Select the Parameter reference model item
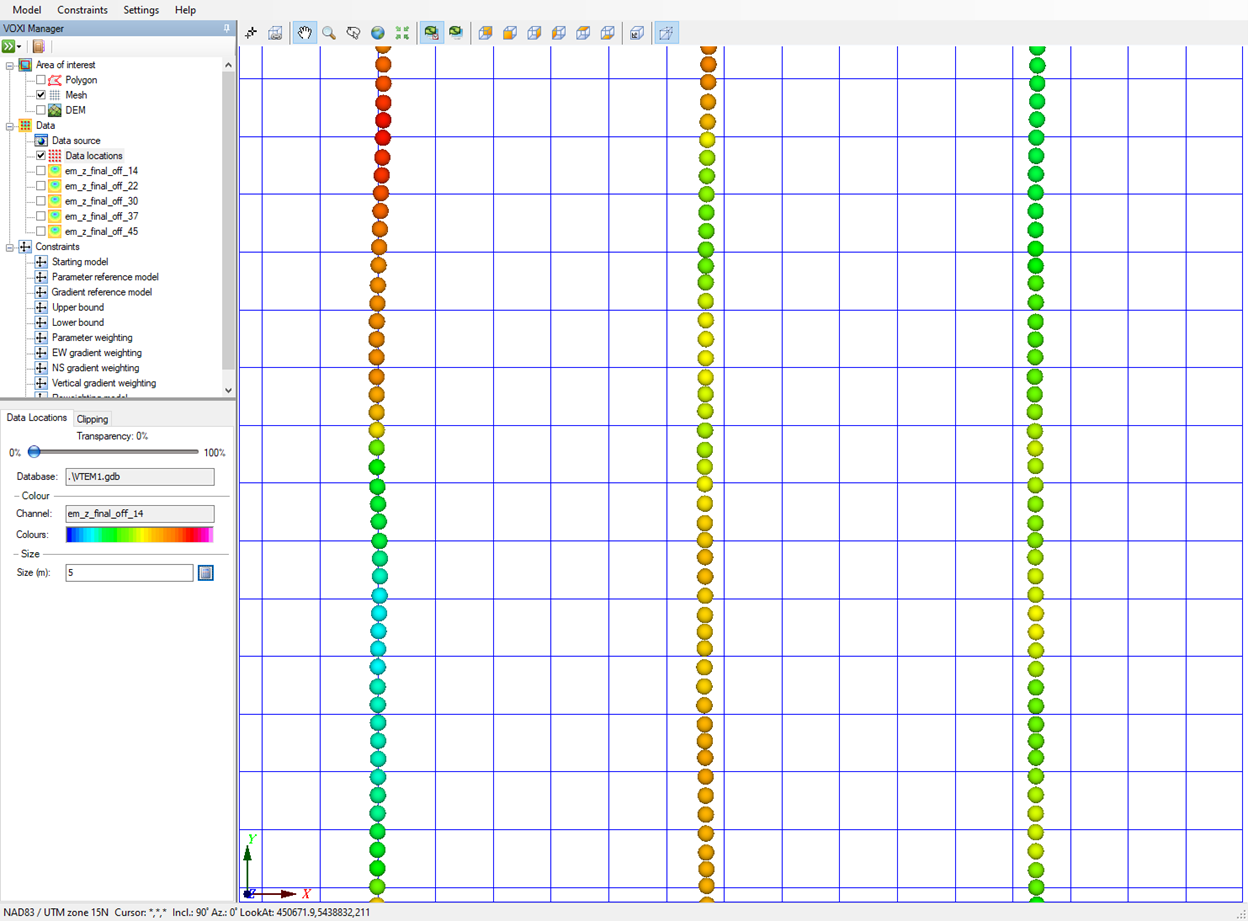 (x=105, y=277)
